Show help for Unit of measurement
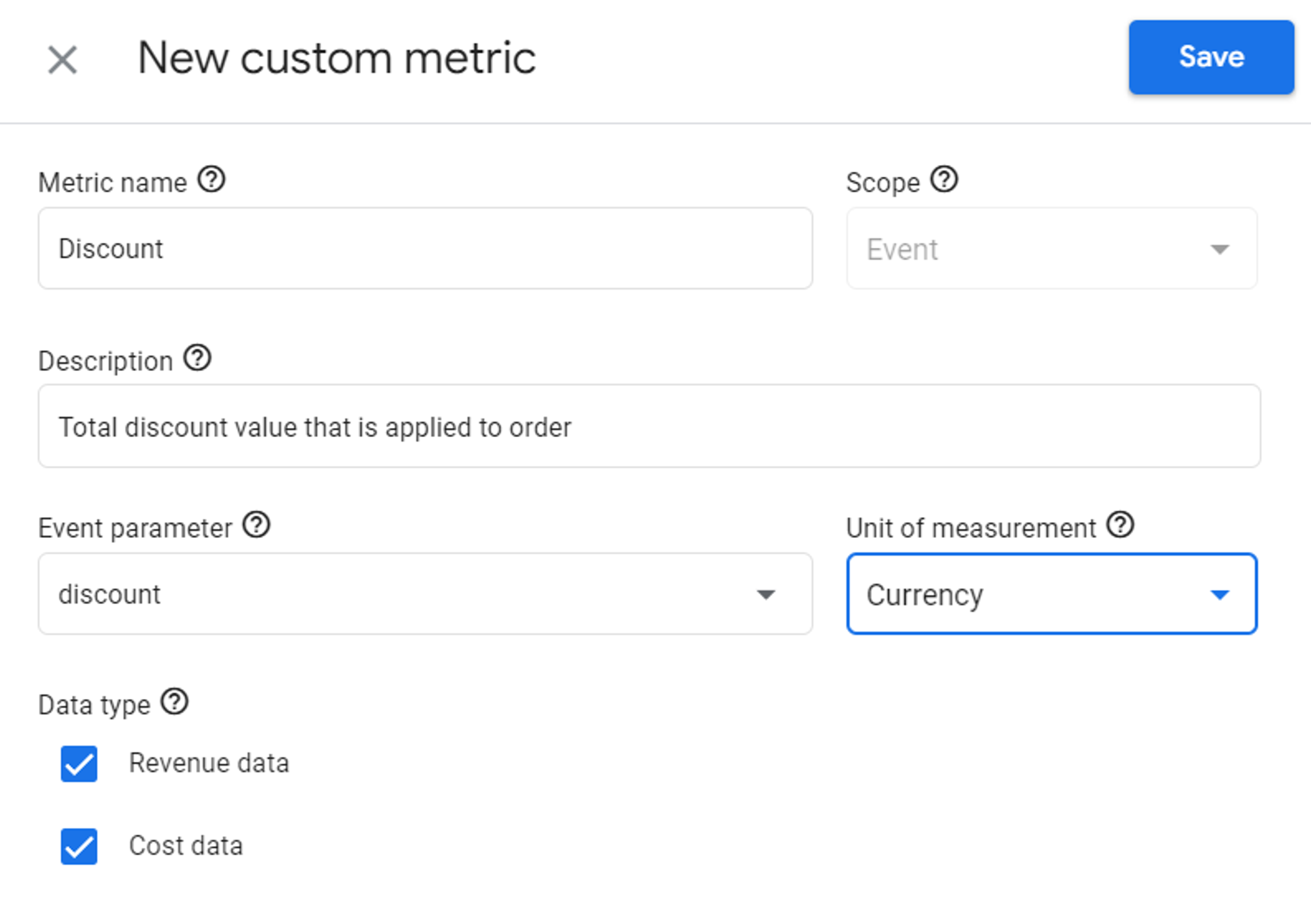The height and width of the screenshot is (924, 1311). pos(1119,525)
